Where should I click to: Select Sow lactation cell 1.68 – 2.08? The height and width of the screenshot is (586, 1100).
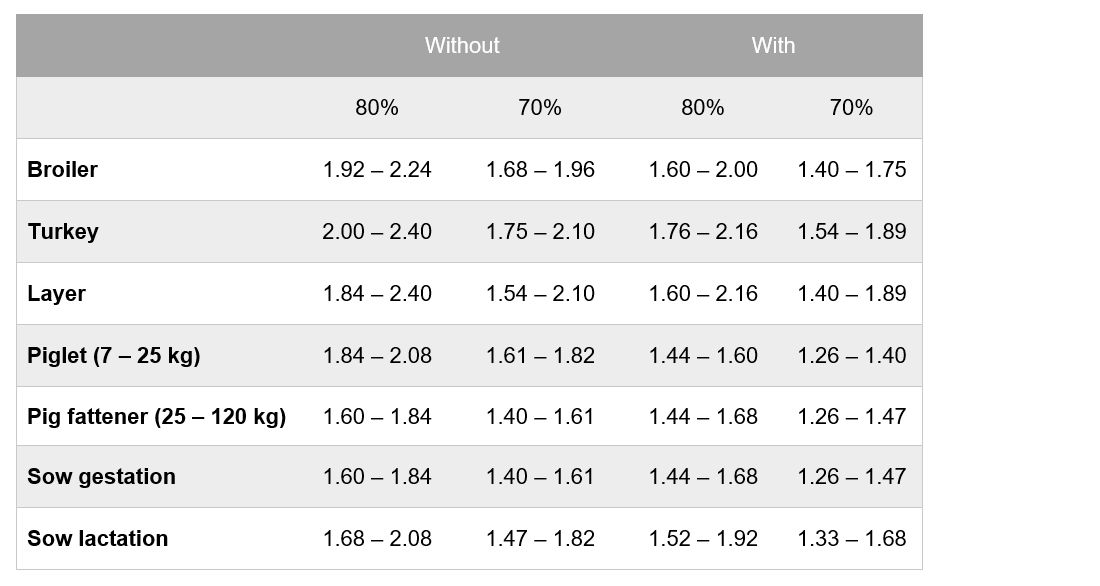(377, 539)
